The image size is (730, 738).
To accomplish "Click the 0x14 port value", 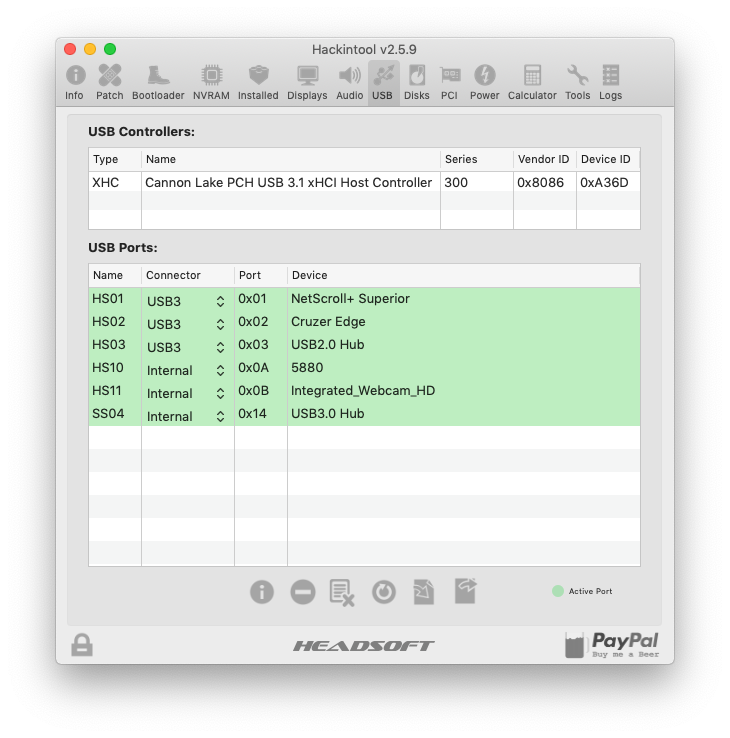I will pyautogui.click(x=252, y=414).
